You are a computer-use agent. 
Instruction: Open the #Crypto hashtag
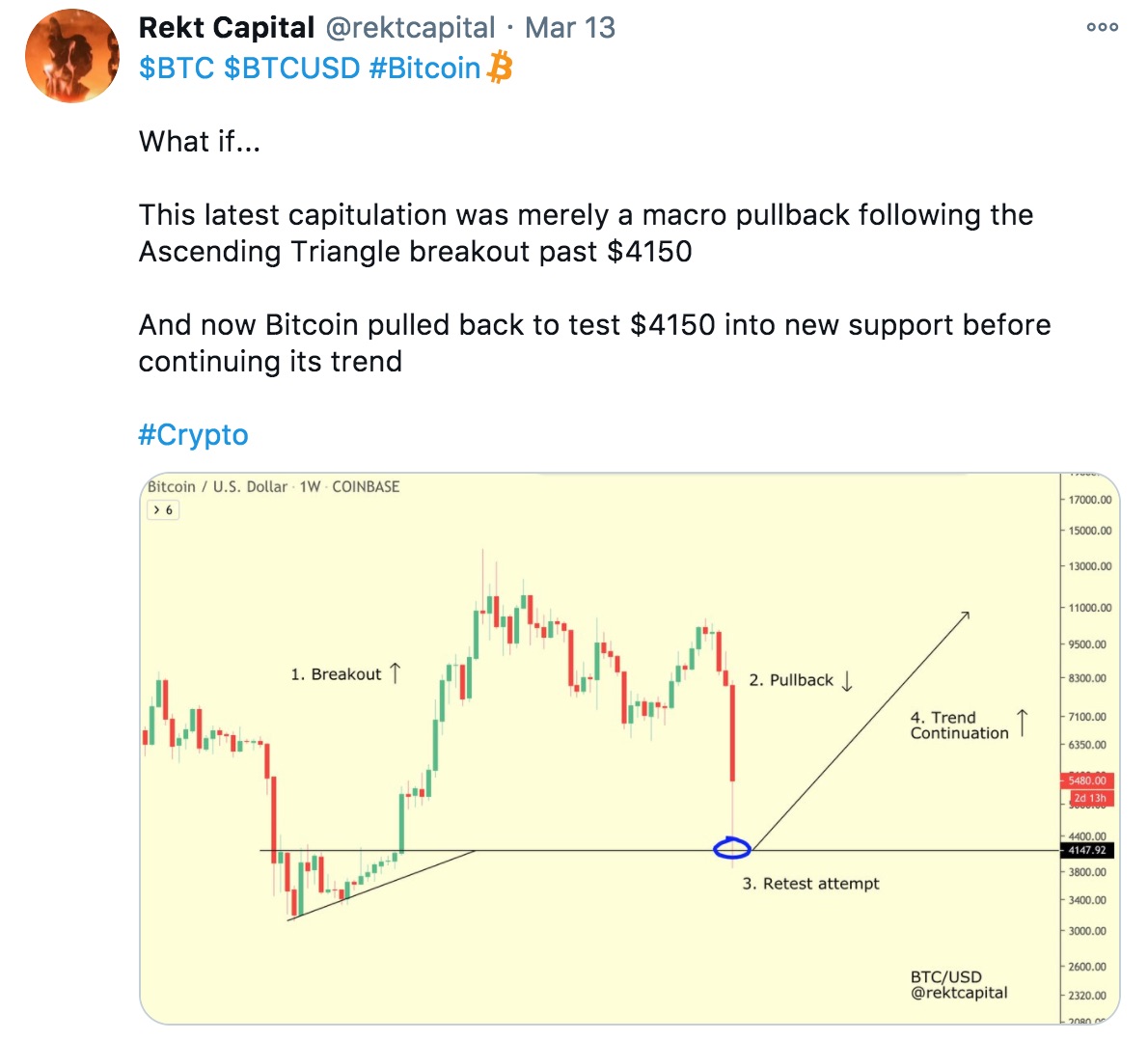point(194,435)
